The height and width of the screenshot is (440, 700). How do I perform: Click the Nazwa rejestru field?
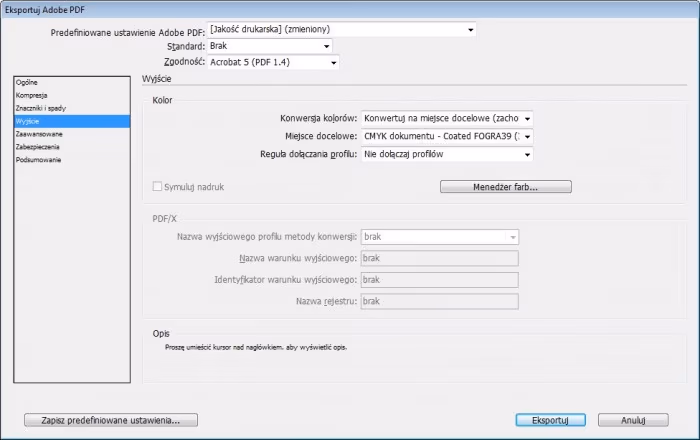pos(440,301)
